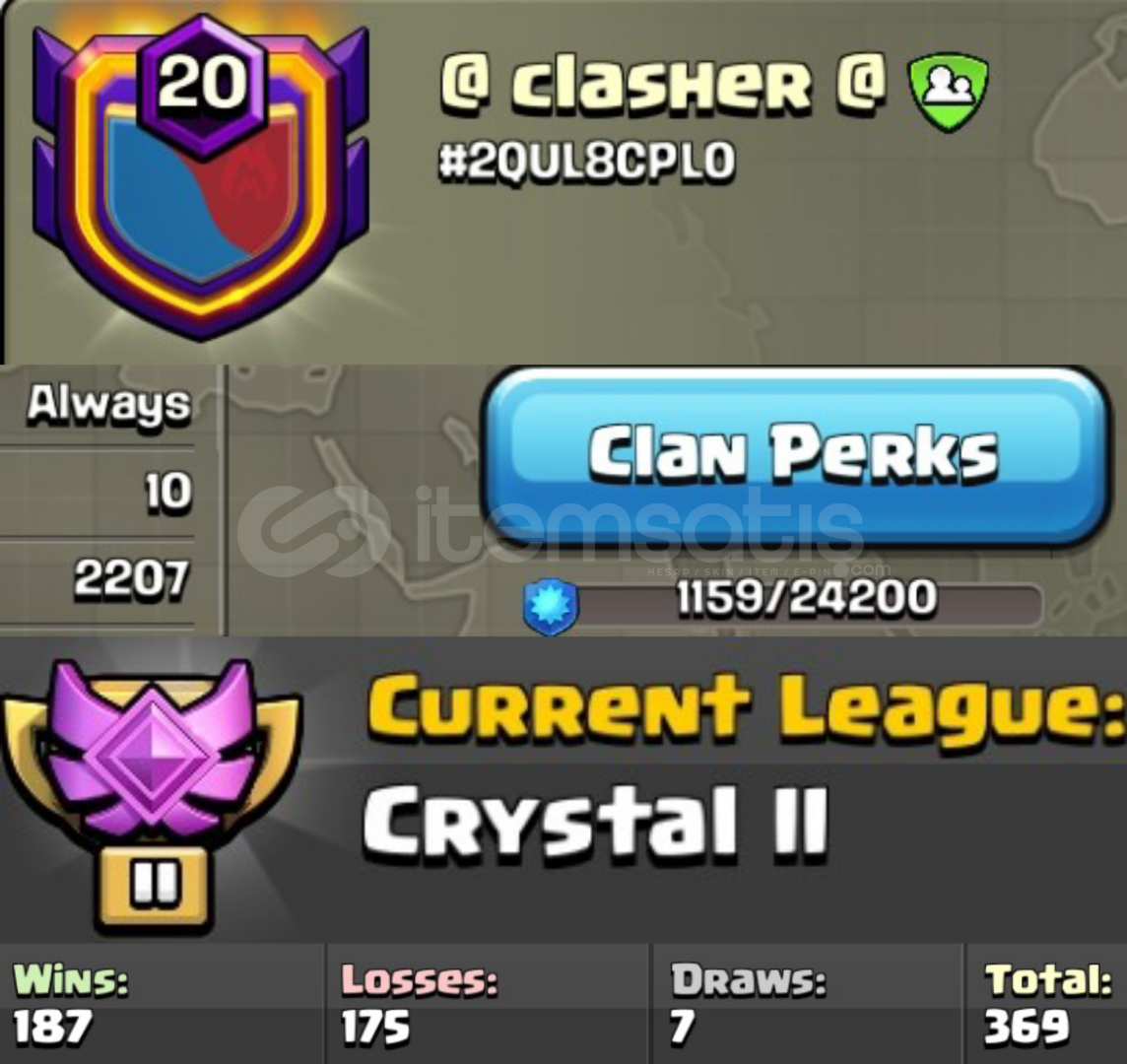Click the clan tag #2QUL8CPL0
The image size is (1127, 1064).
point(587,160)
